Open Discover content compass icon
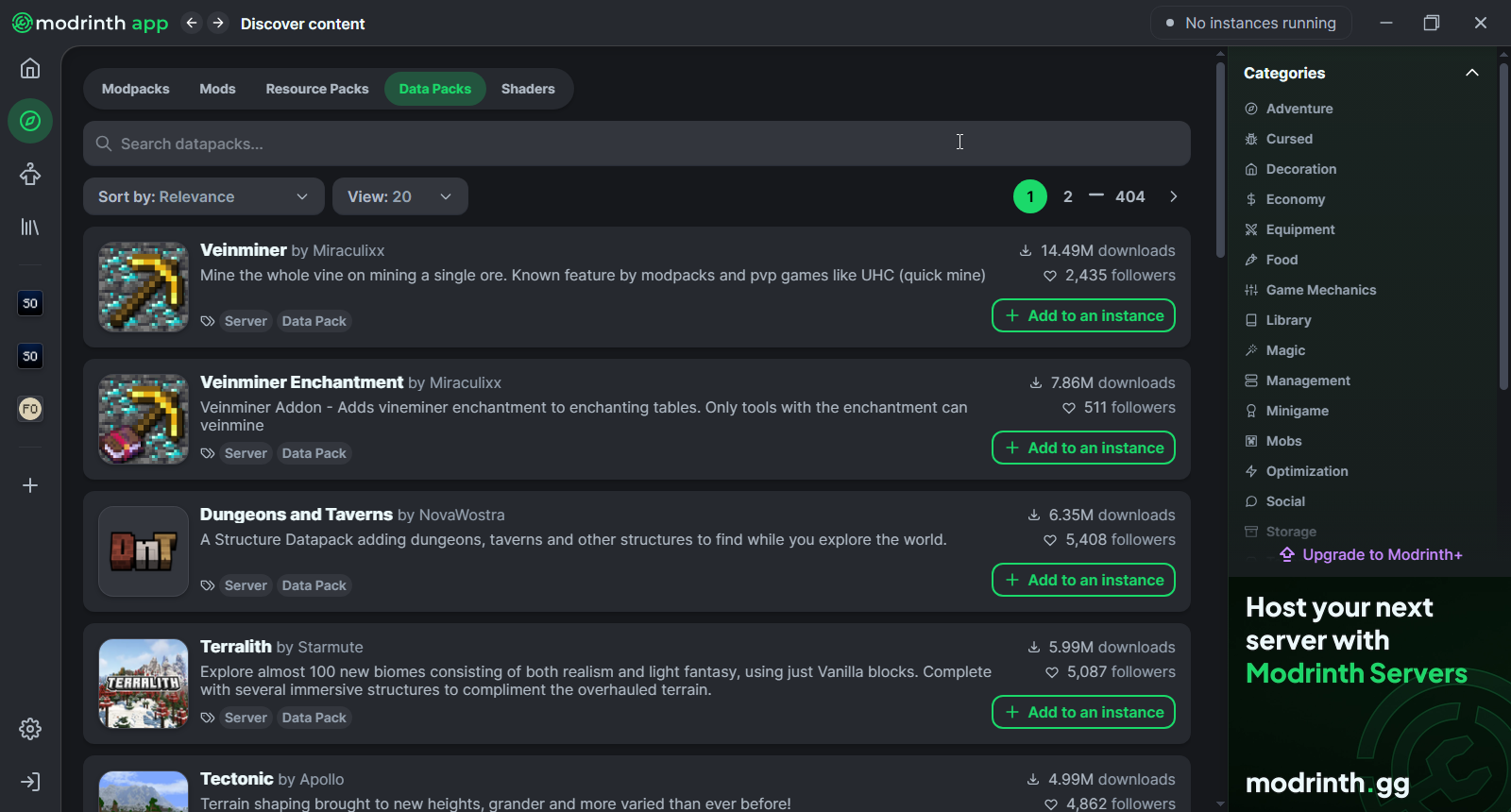Screen dimensions: 1511x812 [30, 121]
